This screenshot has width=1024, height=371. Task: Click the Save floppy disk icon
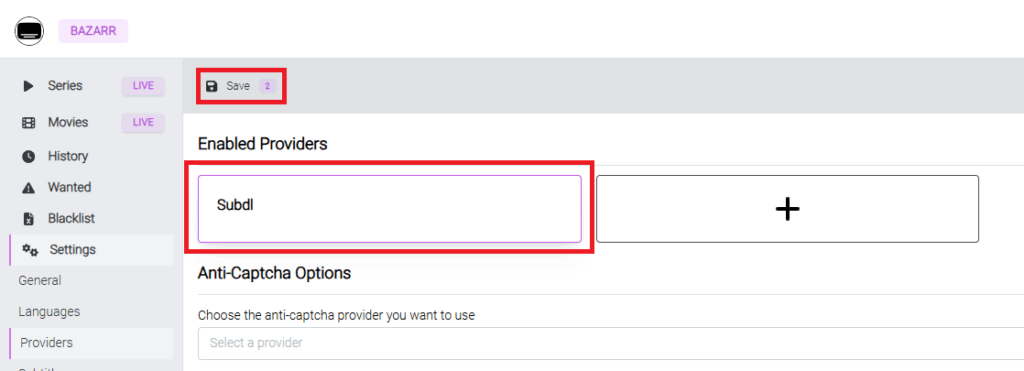point(212,86)
